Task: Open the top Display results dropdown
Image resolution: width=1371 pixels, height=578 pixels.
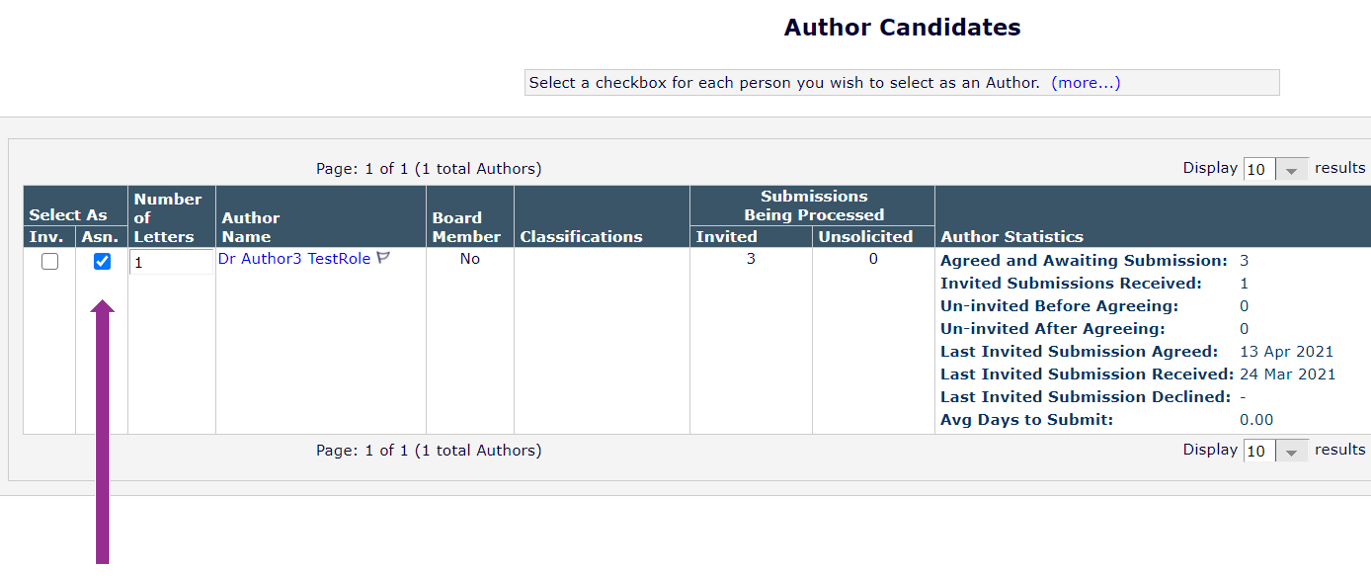Action: (x=1276, y=170)
